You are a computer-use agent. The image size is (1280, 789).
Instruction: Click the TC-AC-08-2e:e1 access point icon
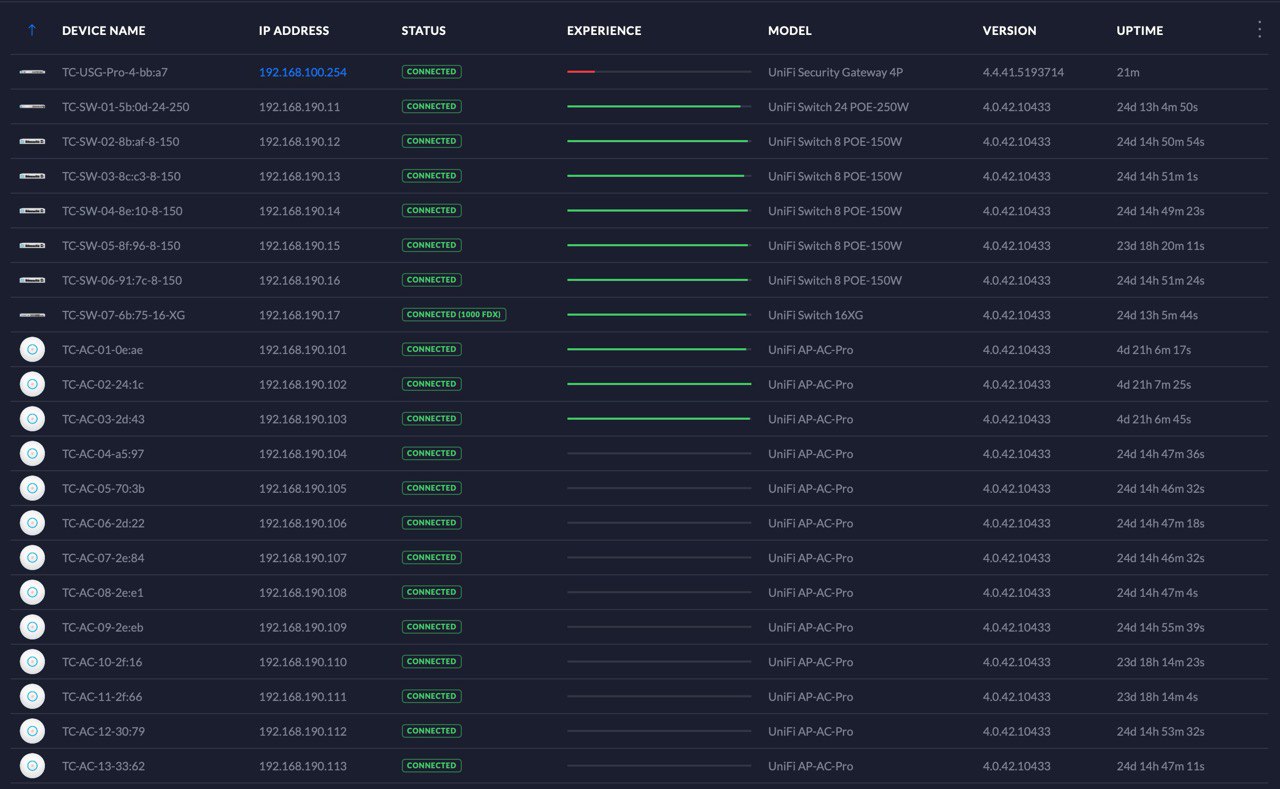tap(32, 592)
